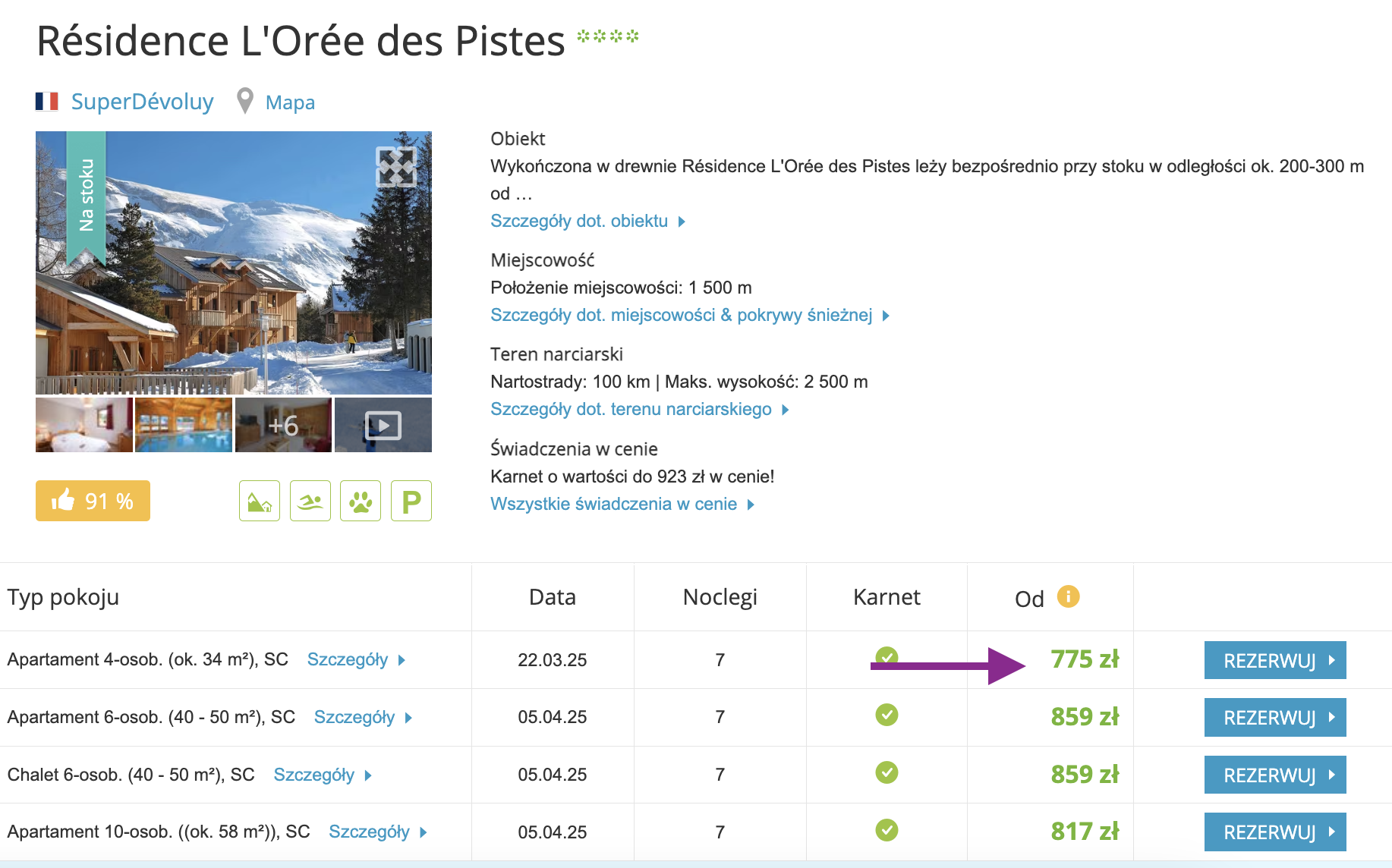Screen dimensions: 1392x868
Task: Click the 859 zł price for Chalet 6-osob.
Action: (1085, 774)
